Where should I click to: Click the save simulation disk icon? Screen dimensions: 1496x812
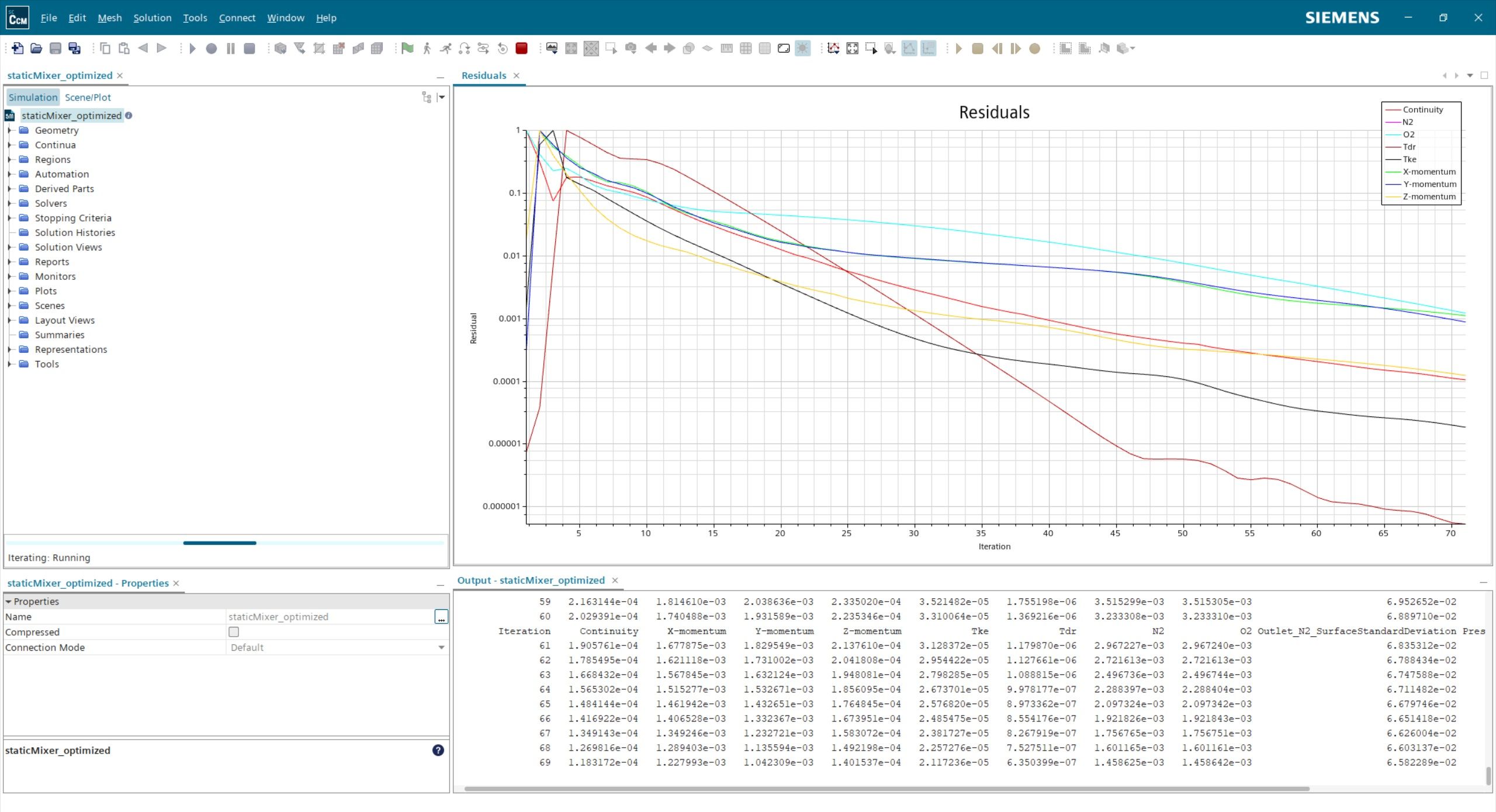coord(56,48)
